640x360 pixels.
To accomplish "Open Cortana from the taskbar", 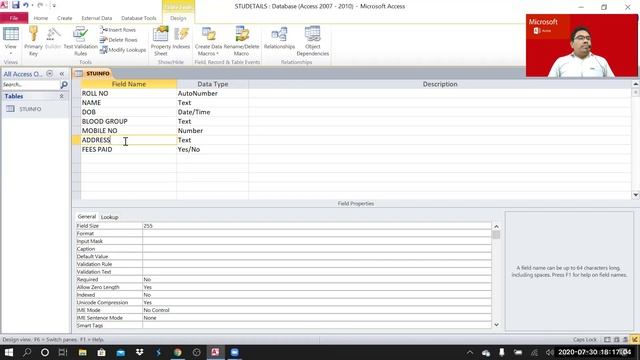I will tap(45, 352).
